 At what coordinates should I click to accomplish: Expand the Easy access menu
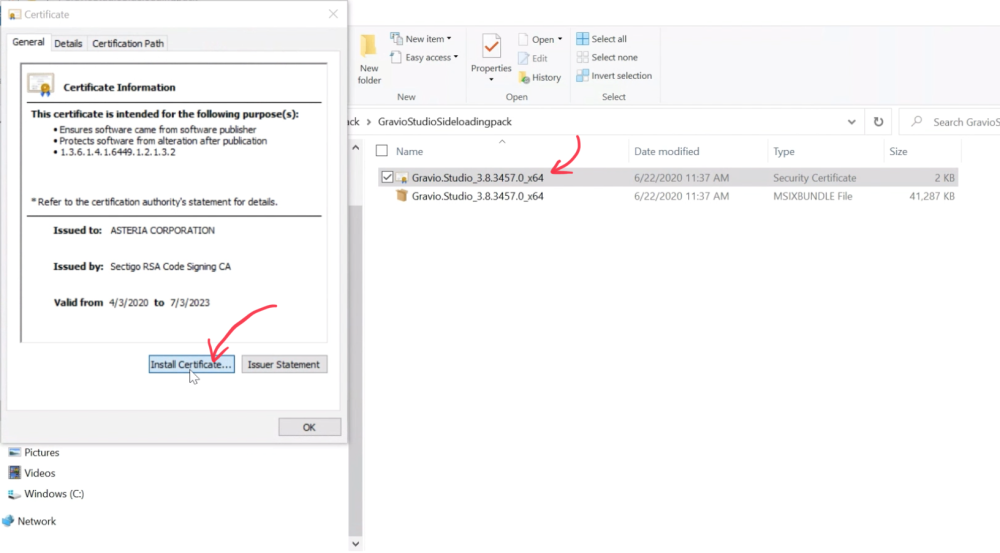[424, 57]
